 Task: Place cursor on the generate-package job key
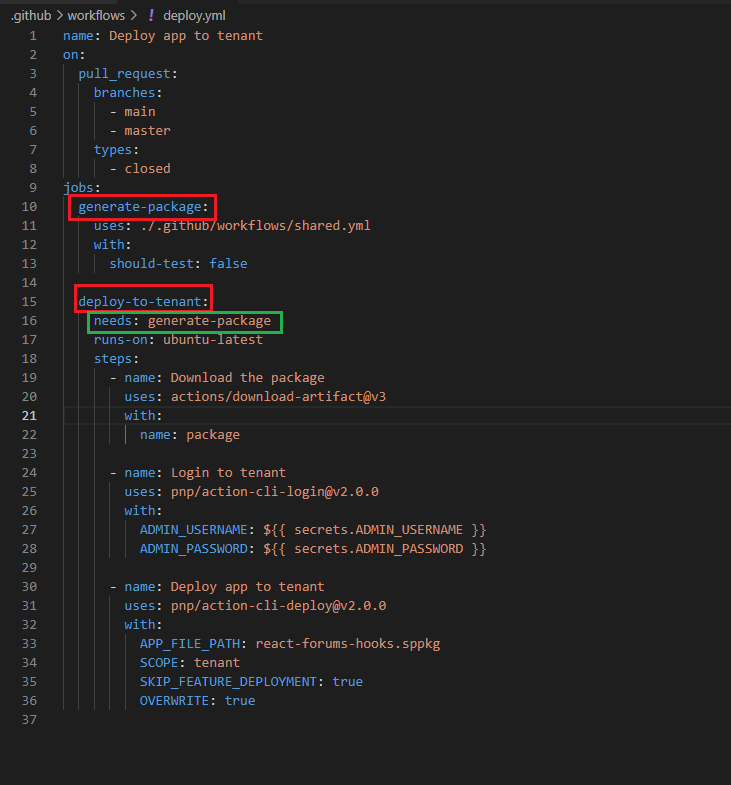(143, 207)
